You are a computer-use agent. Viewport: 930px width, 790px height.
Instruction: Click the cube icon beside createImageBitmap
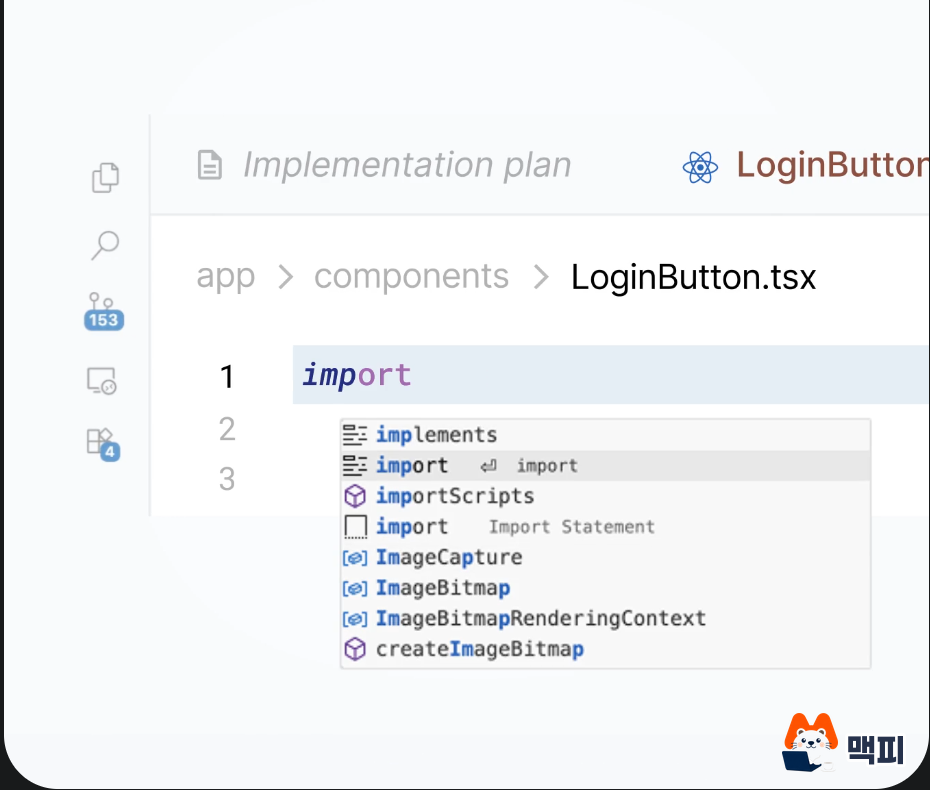[355, 649]
